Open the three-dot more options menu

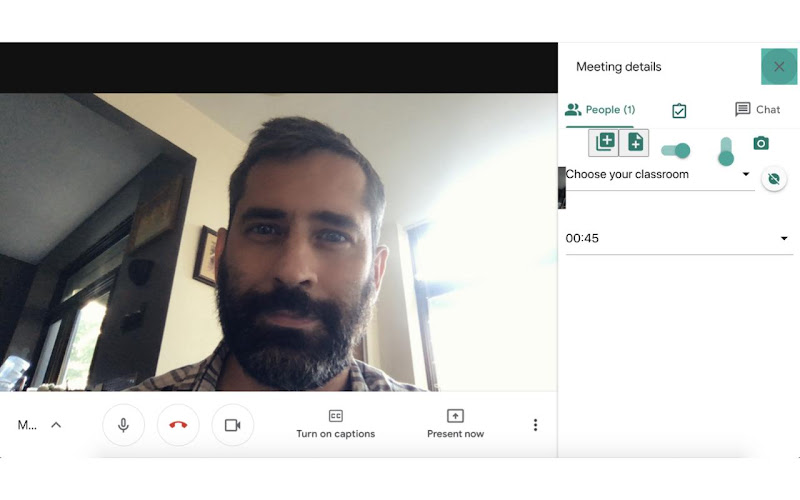535,425
